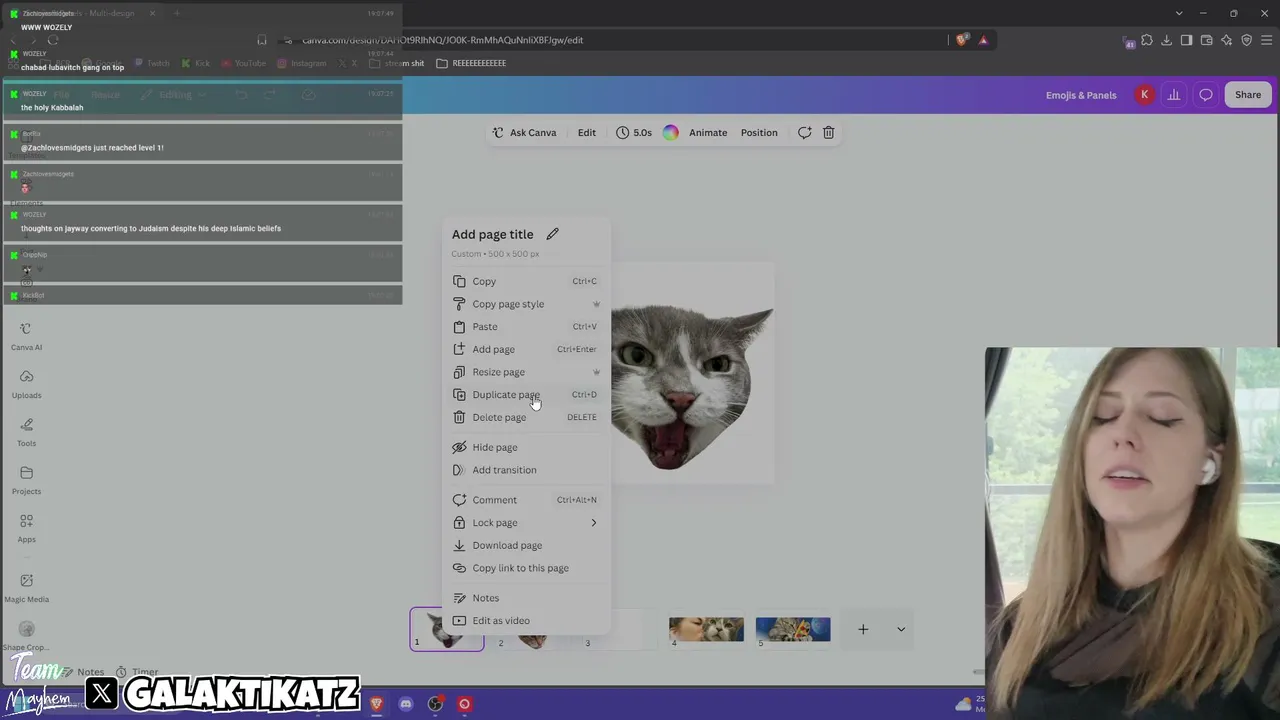1280x720 pixels.
Task: Open the Apps sidebar panel
Action: click(x=26, y=529)
